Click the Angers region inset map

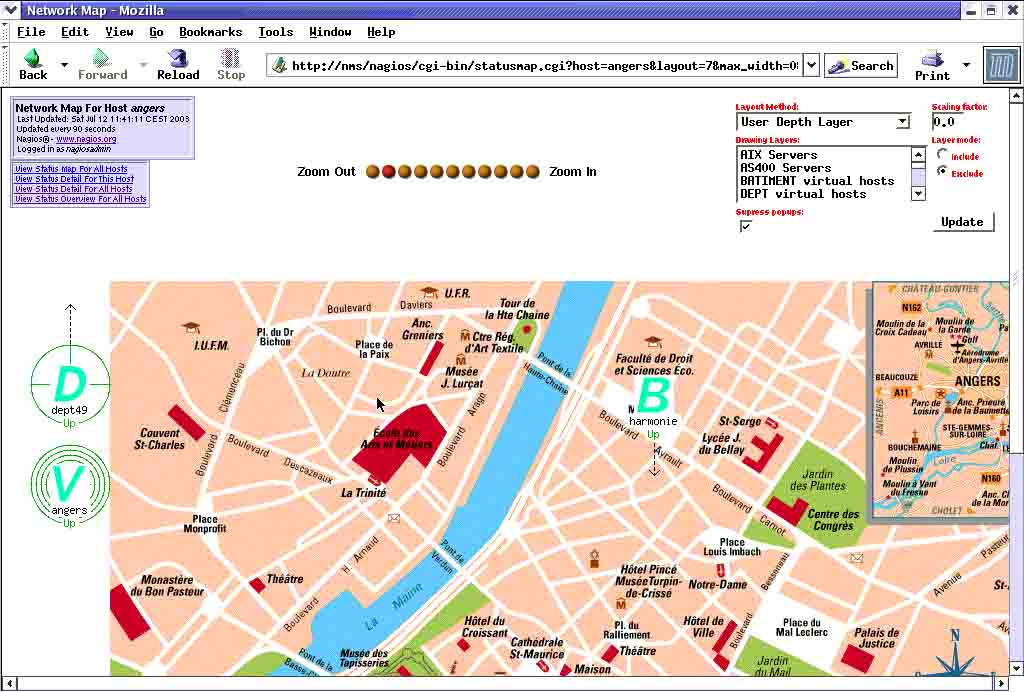(x=940, y=401)
